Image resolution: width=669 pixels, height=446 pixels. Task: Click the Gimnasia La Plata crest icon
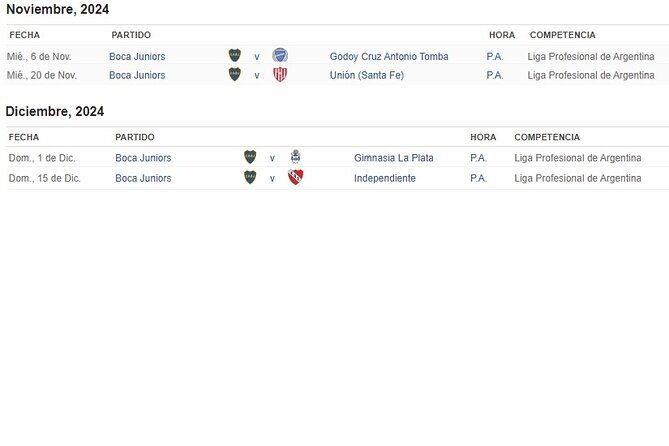[295, 158]
